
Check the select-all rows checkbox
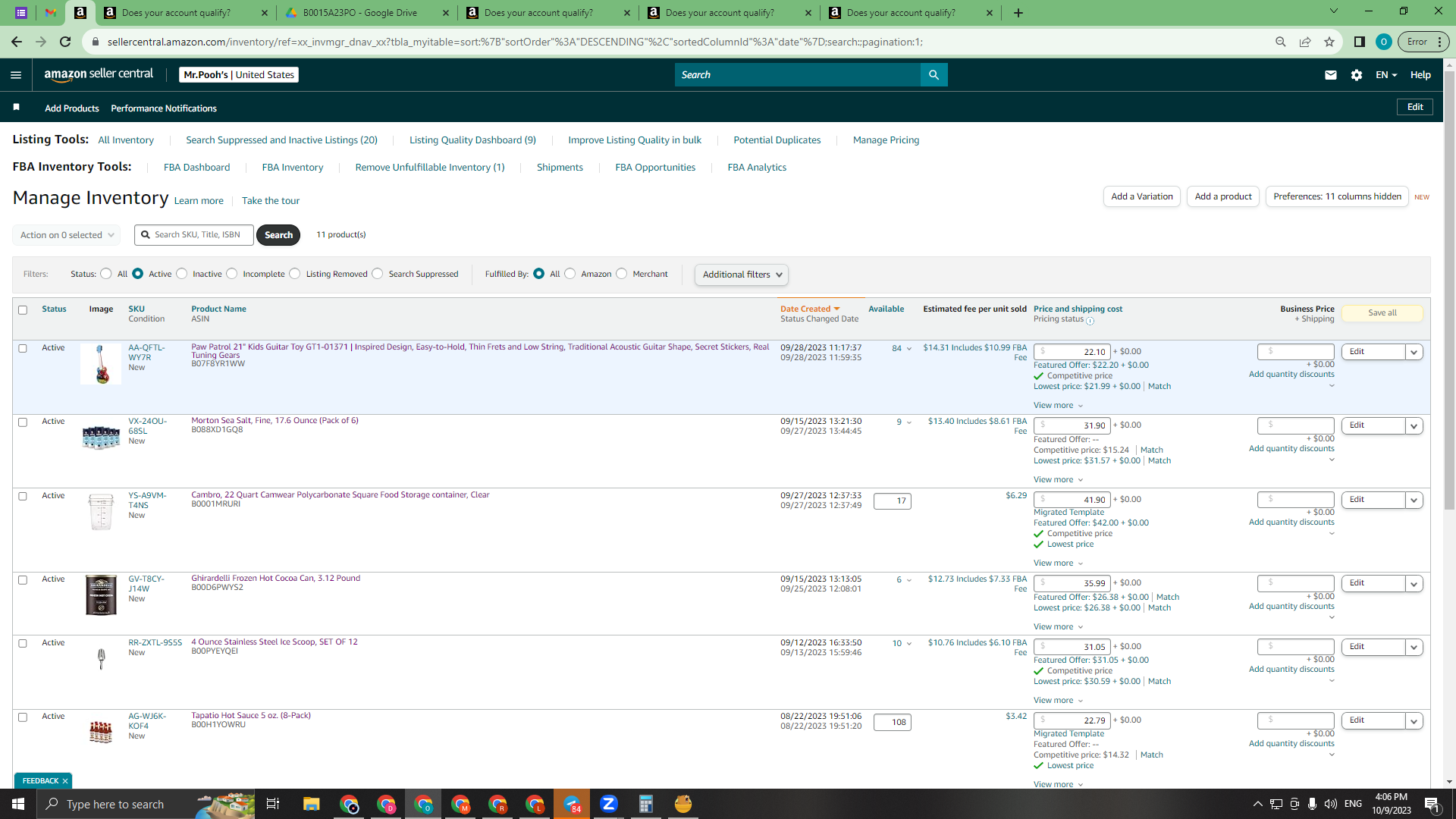click(23, 310)
